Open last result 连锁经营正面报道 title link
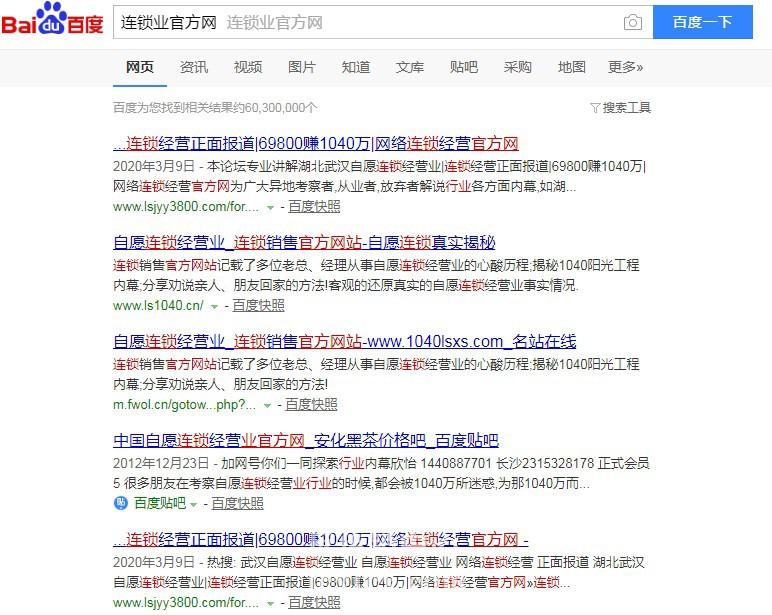 pyautogui.click(x=321, y=540)
